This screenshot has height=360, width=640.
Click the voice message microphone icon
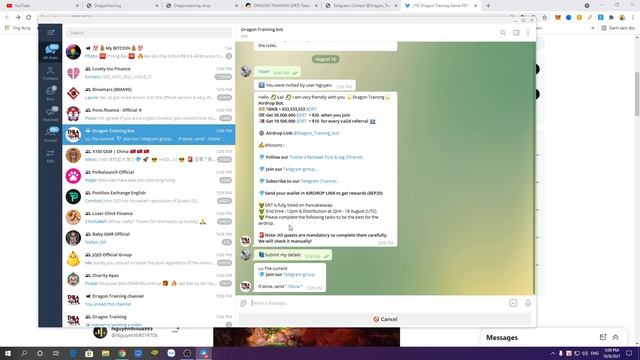click(x=528, y=303)
